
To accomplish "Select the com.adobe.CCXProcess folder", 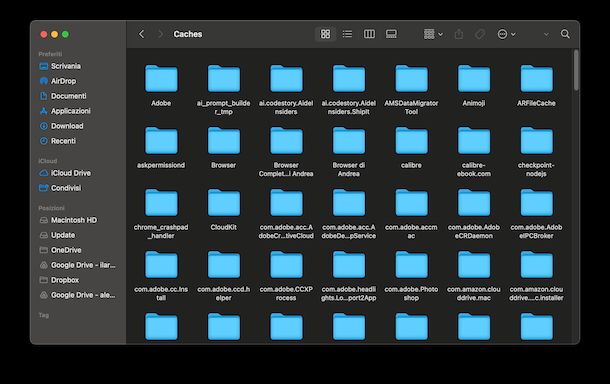I will (x=286, y=265).
